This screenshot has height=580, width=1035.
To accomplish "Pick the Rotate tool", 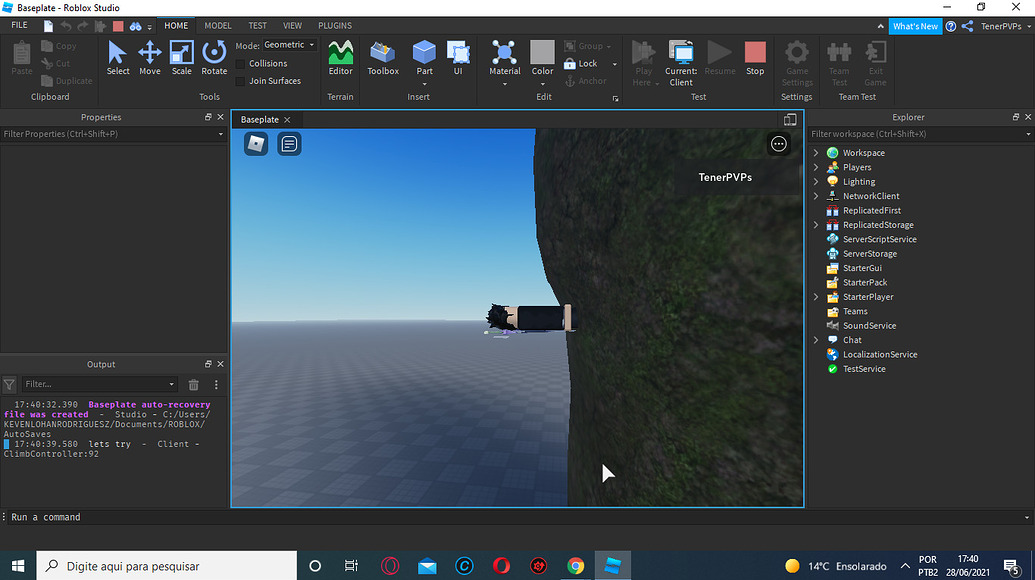I will click(x=214, y=59).
